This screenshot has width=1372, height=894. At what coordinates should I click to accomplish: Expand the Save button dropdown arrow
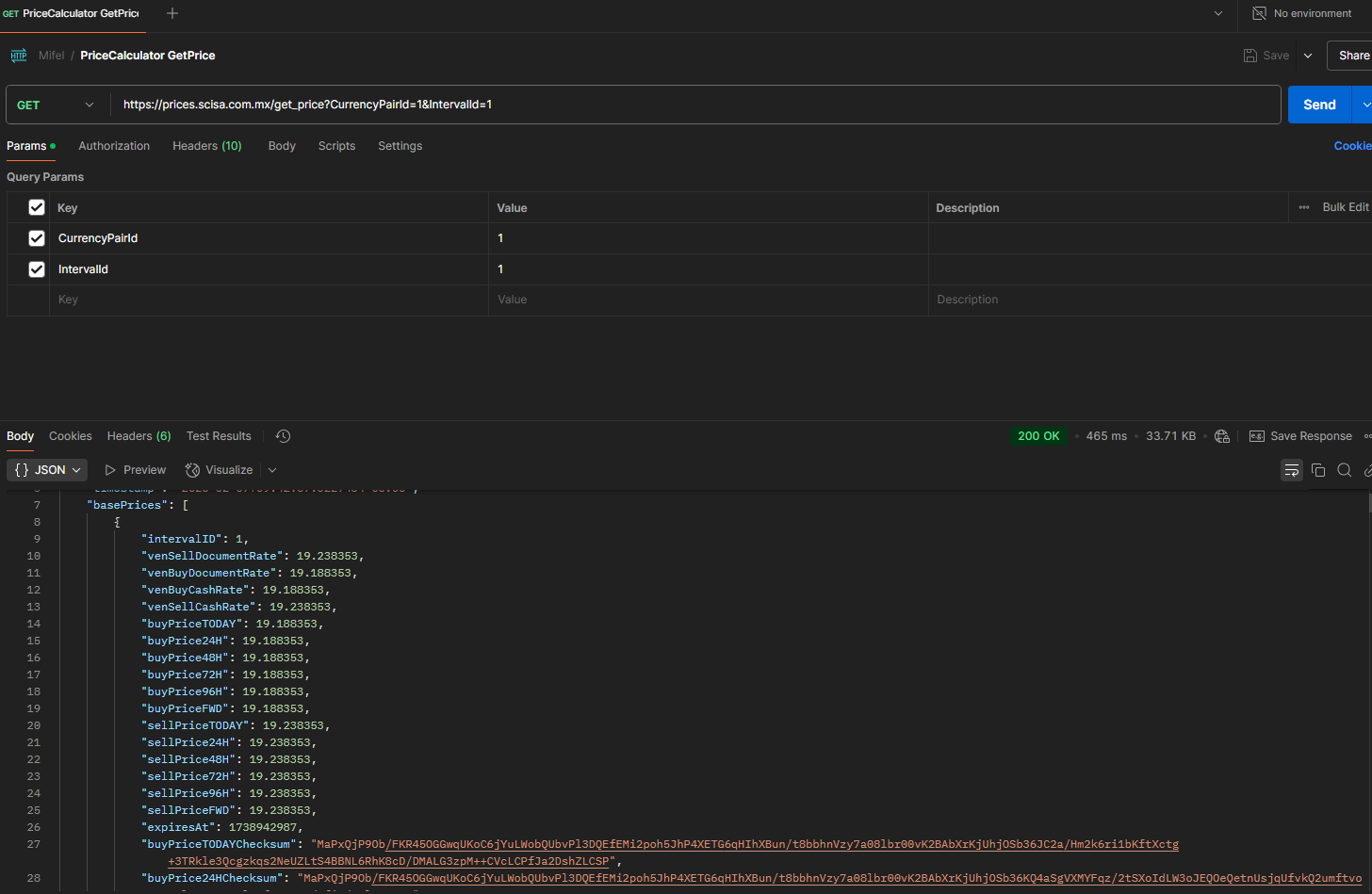1308,56
